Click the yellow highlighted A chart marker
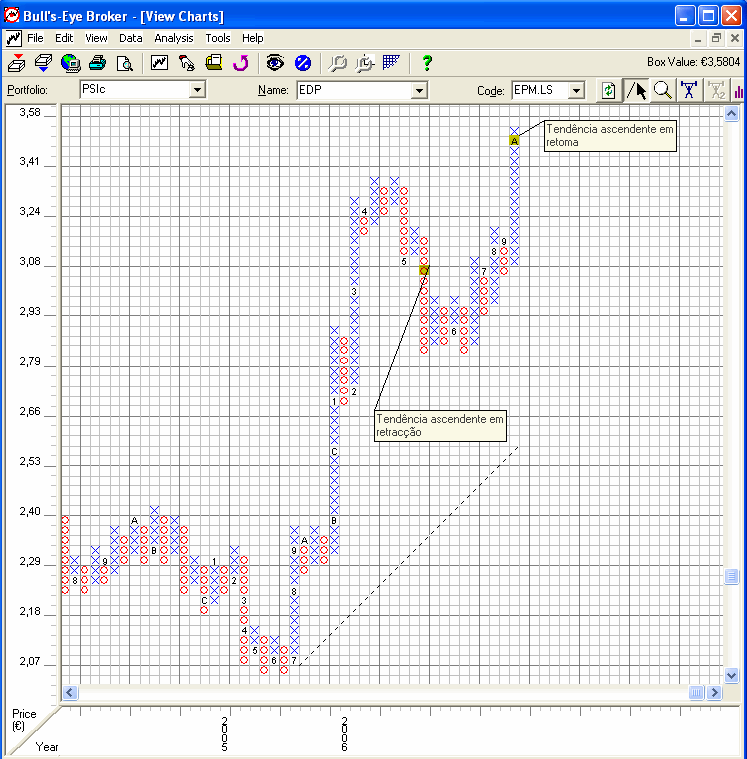 coord(514,141)
